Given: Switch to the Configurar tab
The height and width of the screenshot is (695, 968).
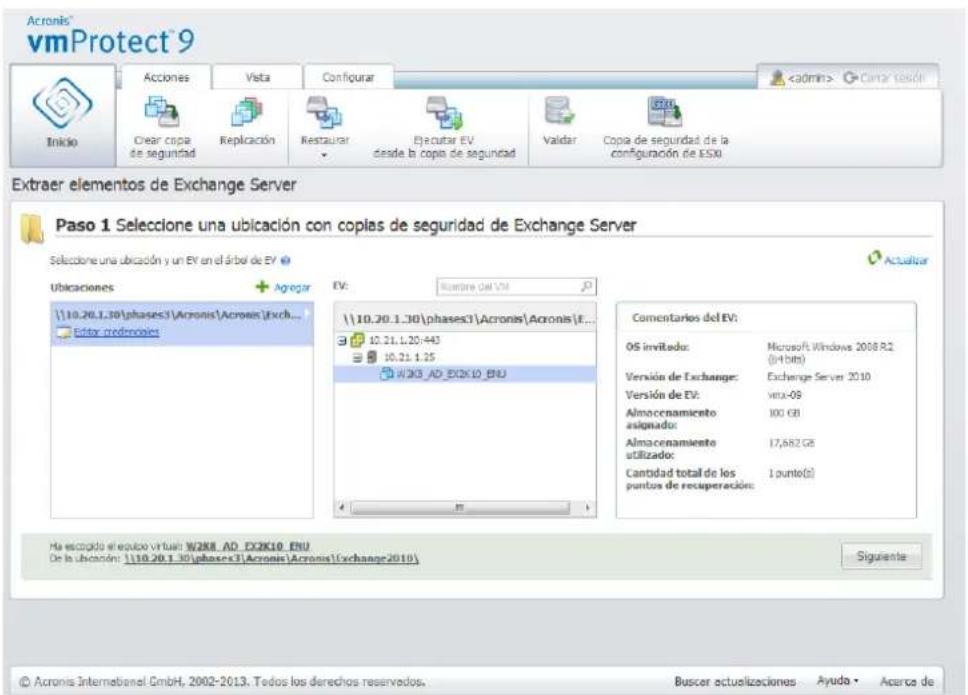Looking at the screenshot, I should pyautogui.click(x=348, y=78).
